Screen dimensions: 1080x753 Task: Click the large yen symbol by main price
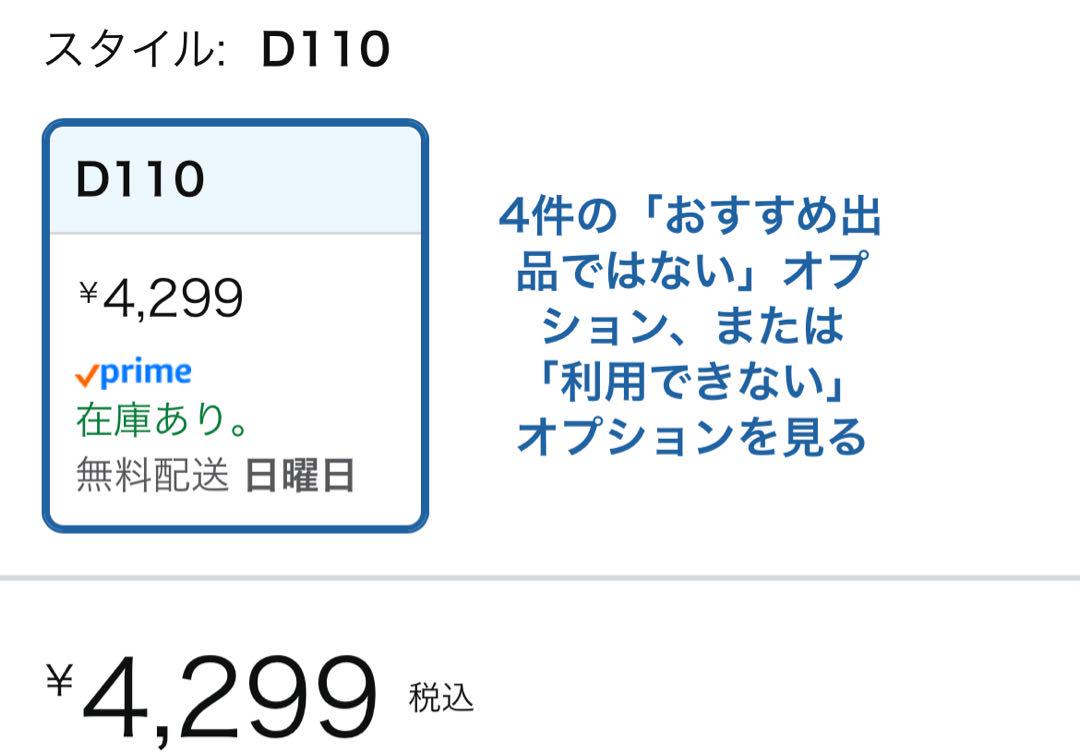(60, 680)
